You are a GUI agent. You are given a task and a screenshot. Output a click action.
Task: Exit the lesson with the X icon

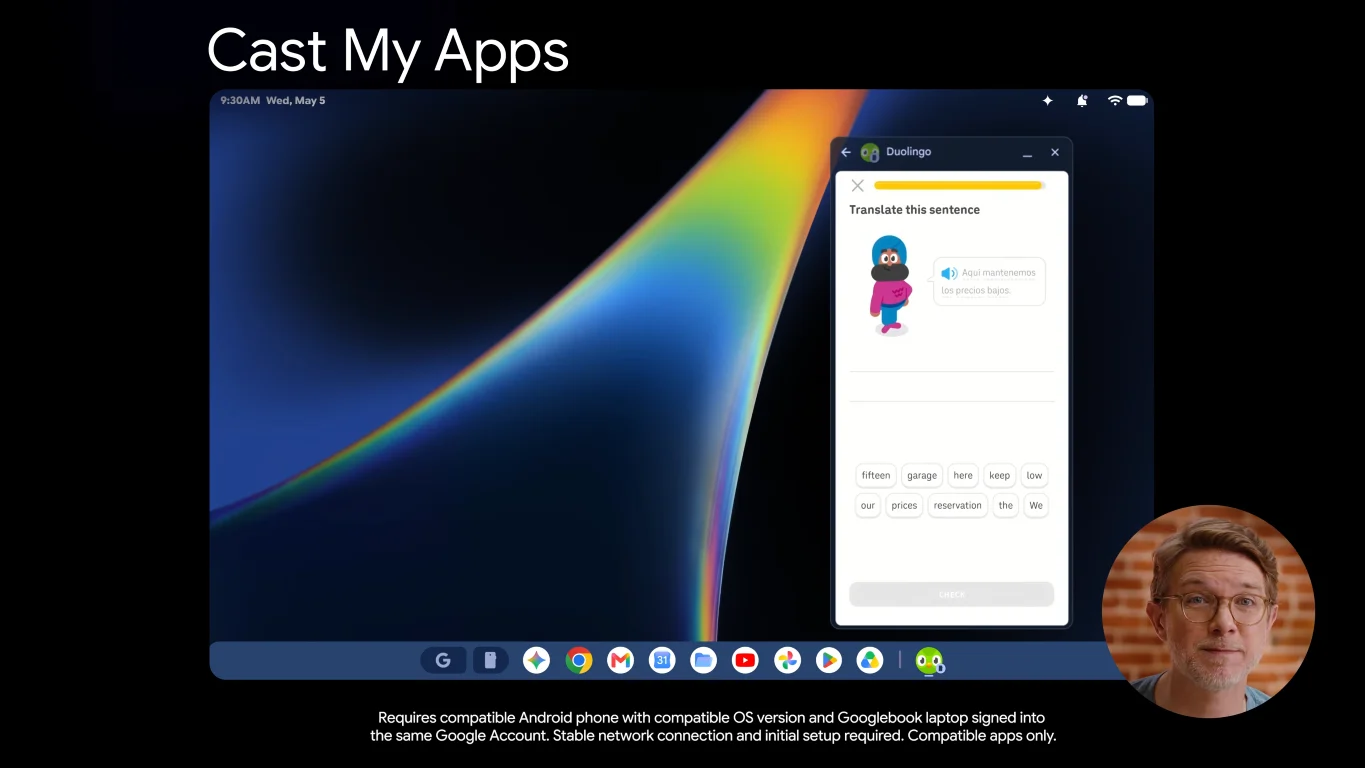tap(857, 185)
